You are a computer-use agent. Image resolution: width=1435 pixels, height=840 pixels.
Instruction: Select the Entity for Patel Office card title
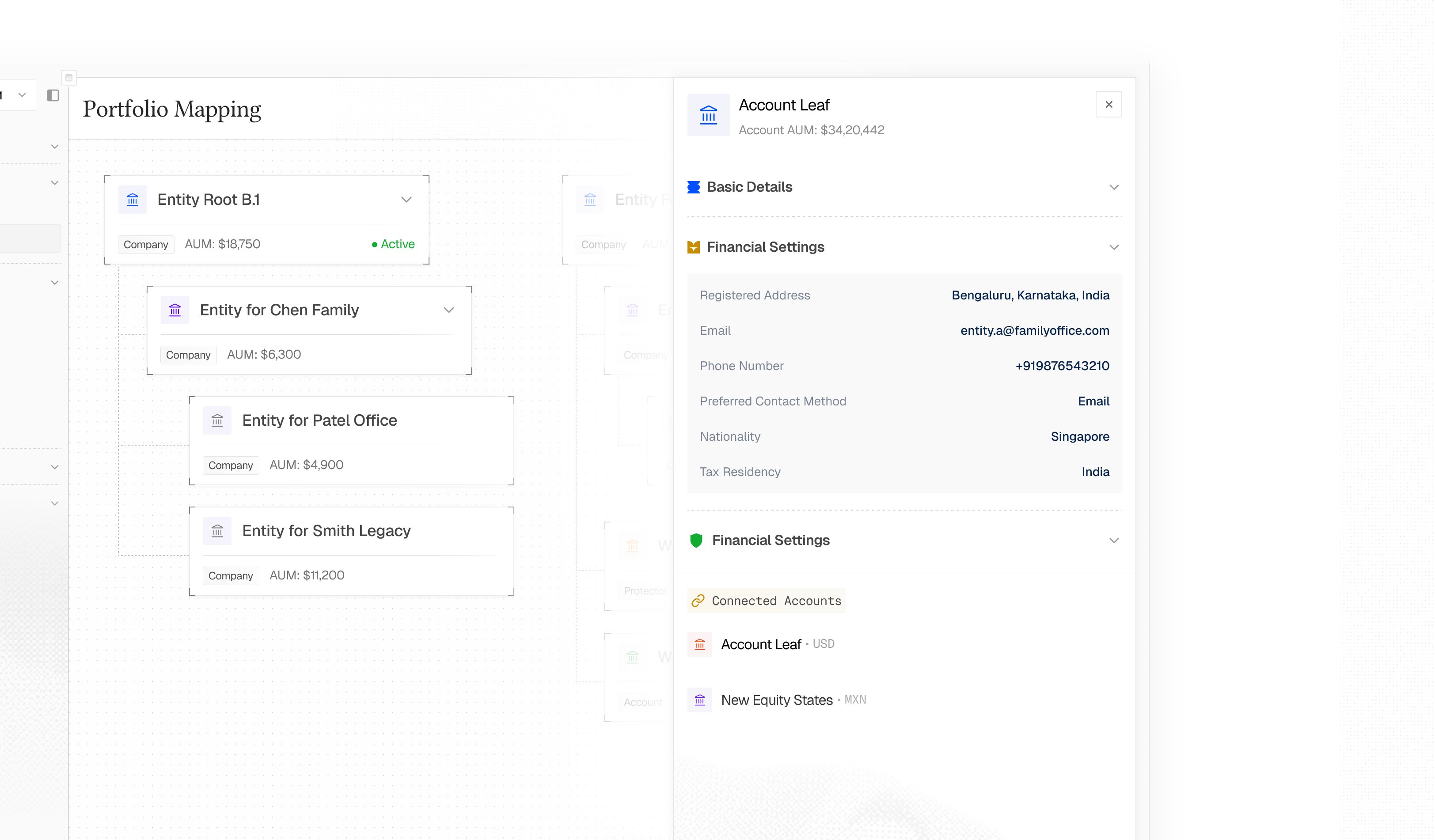click(319, 420)
